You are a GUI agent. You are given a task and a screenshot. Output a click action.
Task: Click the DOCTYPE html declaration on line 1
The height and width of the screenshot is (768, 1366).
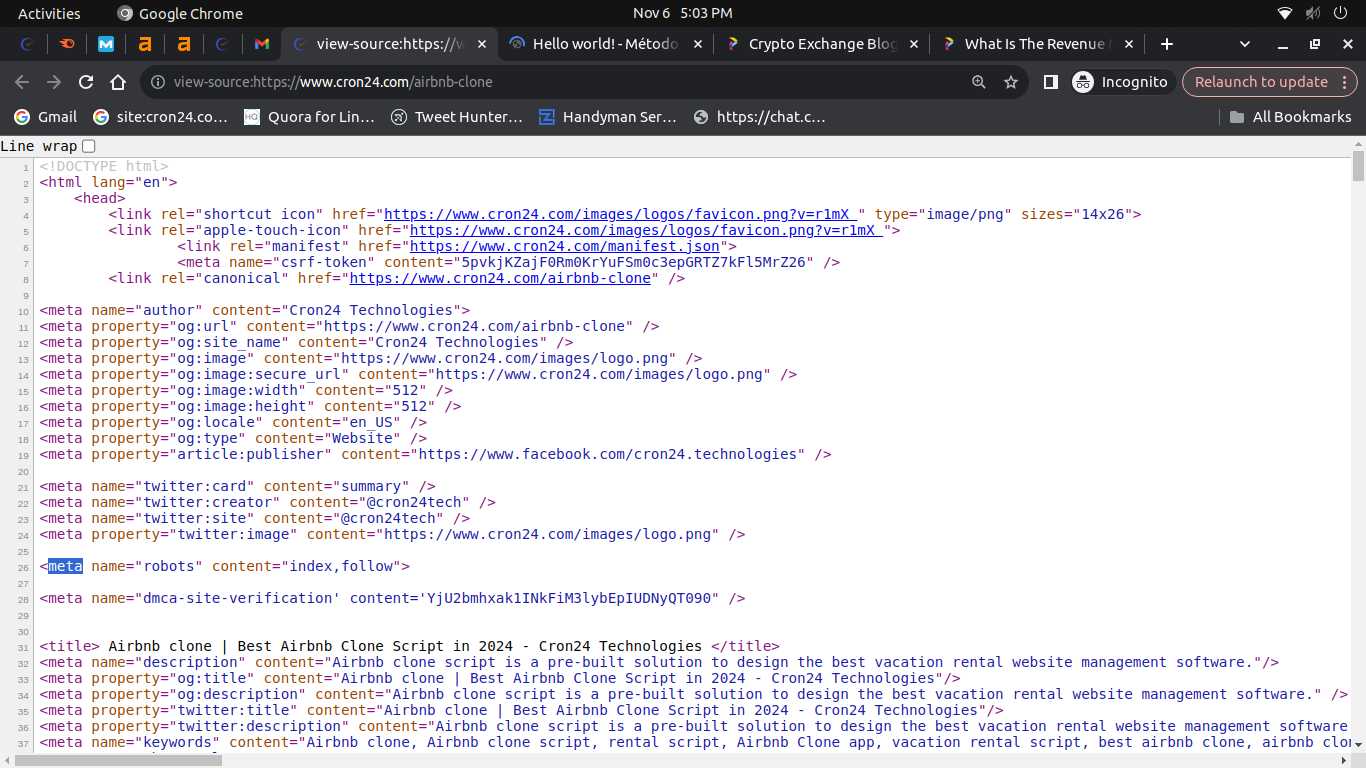pyautogui.click(x=104, y=166)
